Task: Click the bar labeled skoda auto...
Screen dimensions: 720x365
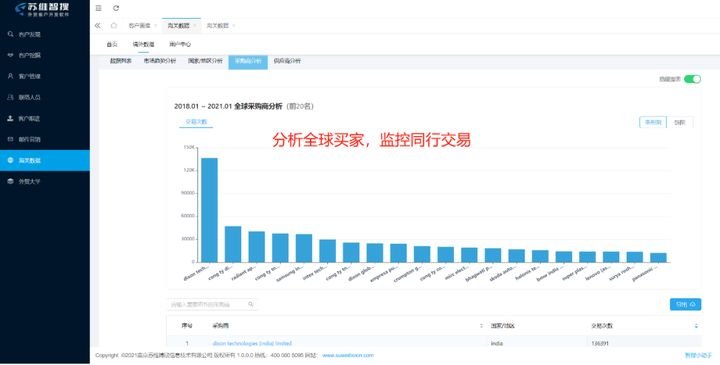Action: pos(517,256)
